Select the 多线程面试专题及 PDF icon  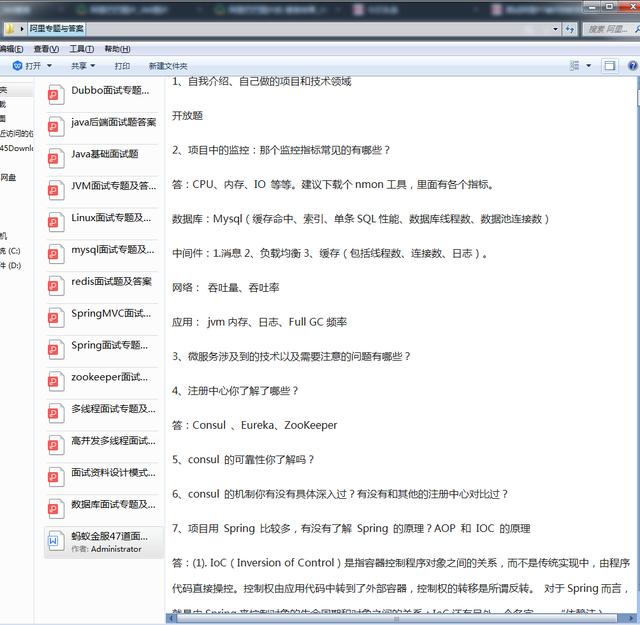(55, 413)
